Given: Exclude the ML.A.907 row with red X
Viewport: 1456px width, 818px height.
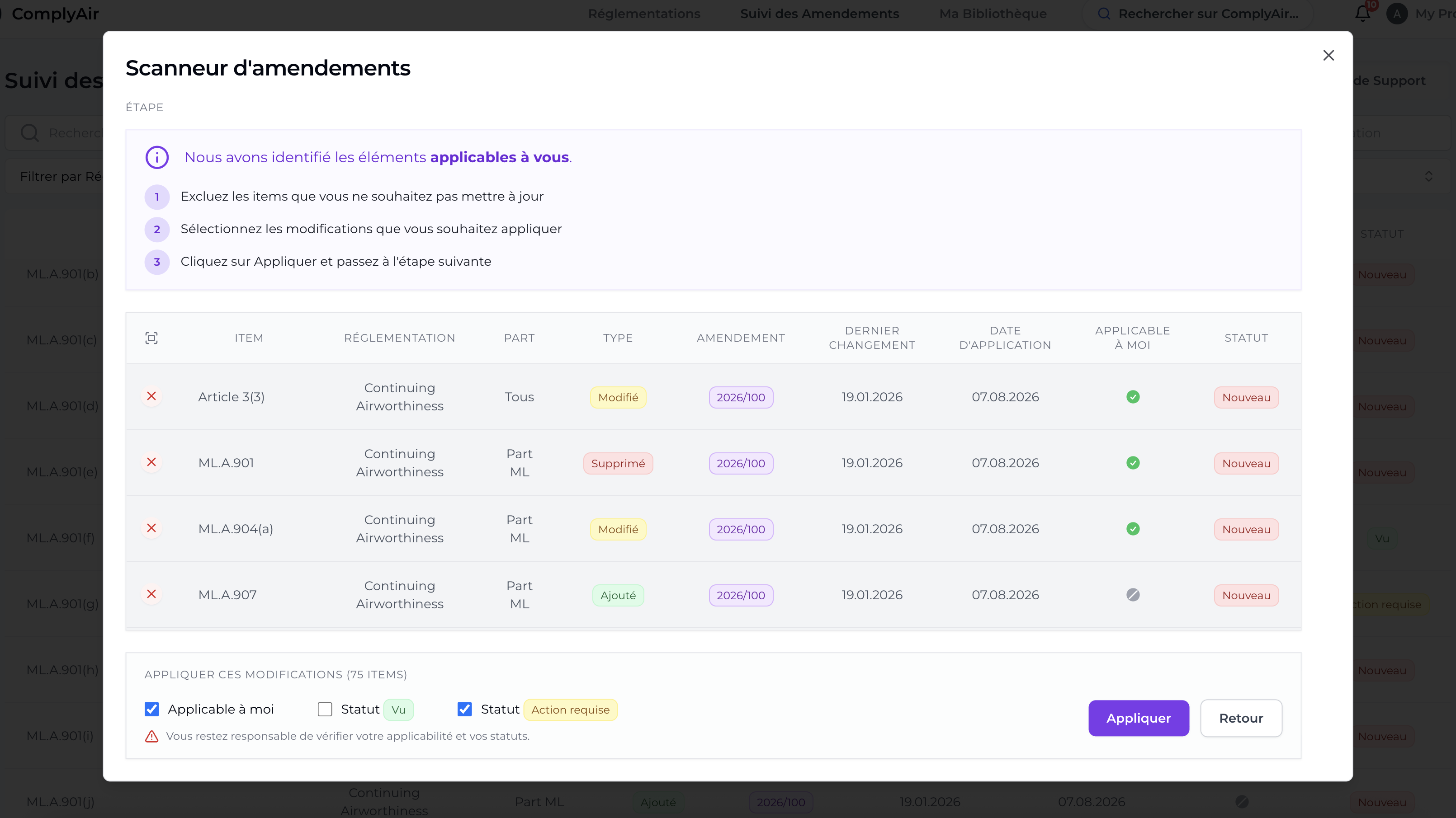Looking at the screenshot, I should tap(151, 594).
